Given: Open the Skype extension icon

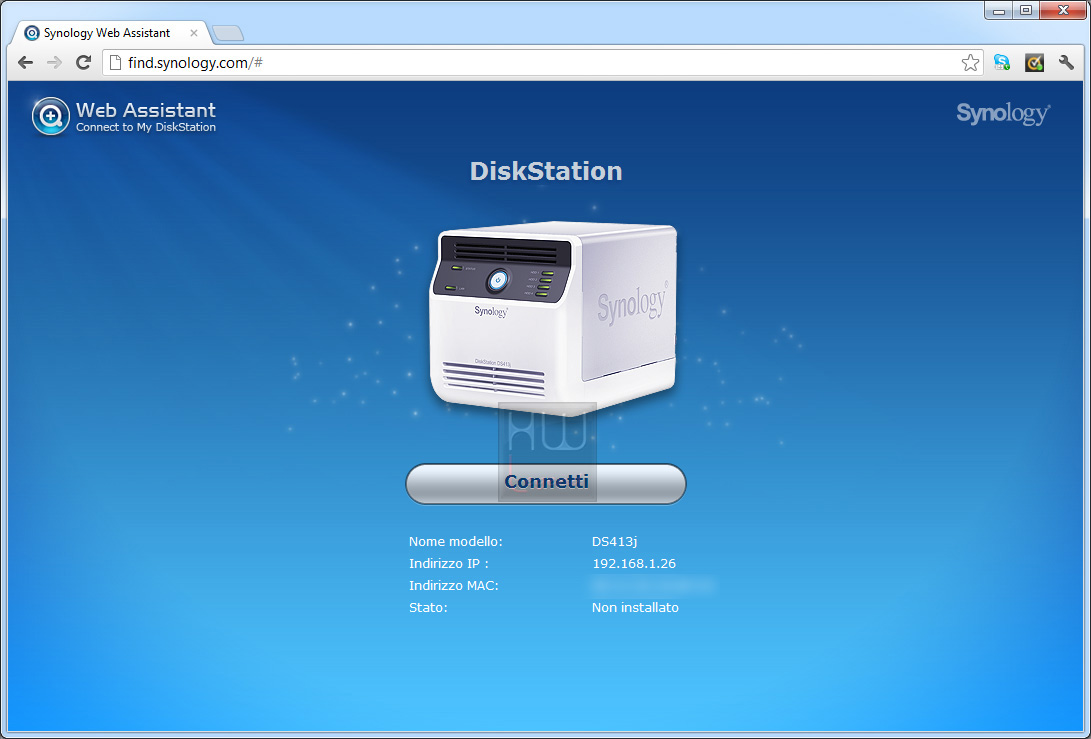Looking at the screenshot, I should tap(1002, 63).
